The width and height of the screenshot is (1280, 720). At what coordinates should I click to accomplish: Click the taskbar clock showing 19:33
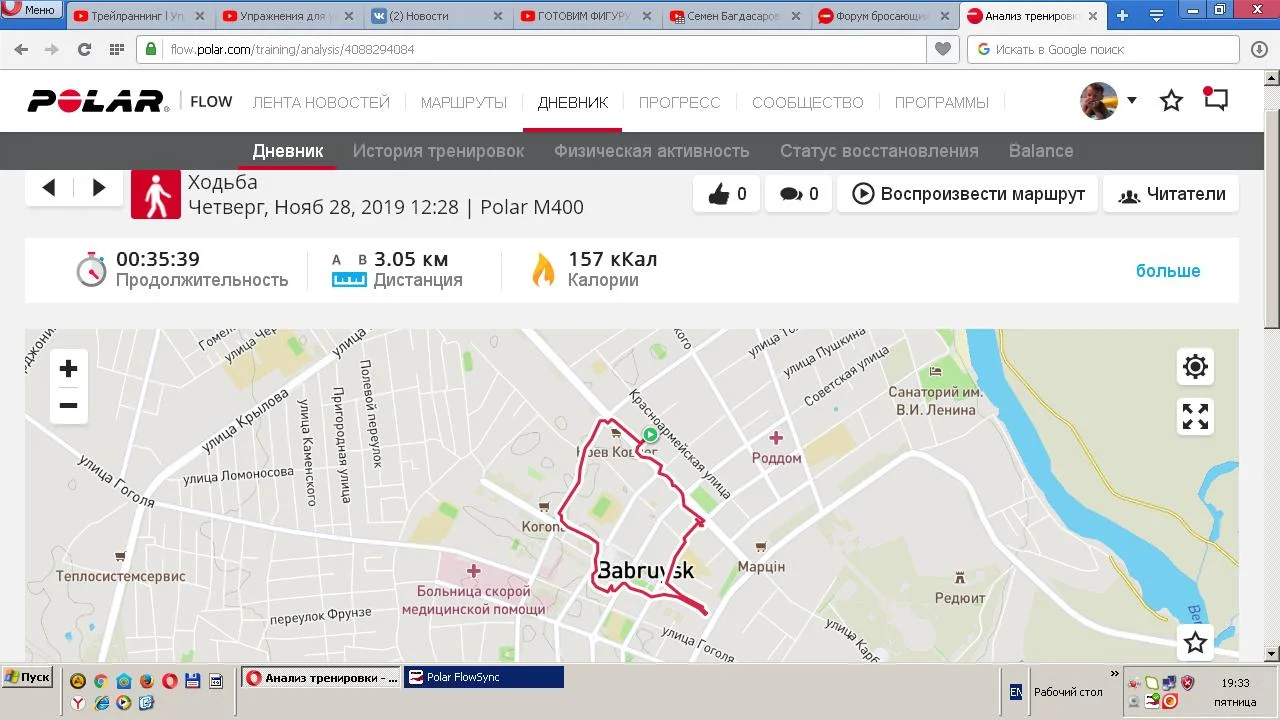(1235, 683)
